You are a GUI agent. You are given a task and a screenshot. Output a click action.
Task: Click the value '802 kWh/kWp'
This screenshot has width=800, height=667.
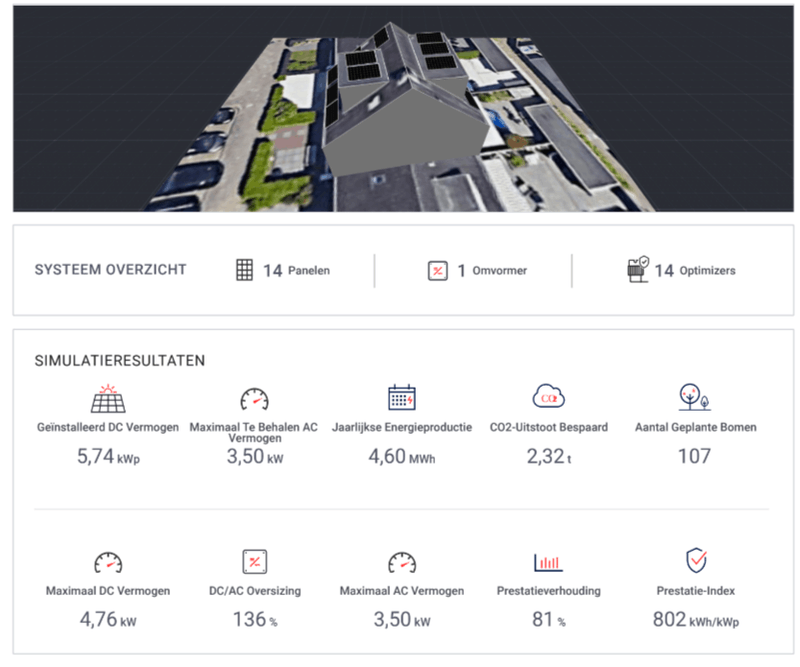pos(696,620)
